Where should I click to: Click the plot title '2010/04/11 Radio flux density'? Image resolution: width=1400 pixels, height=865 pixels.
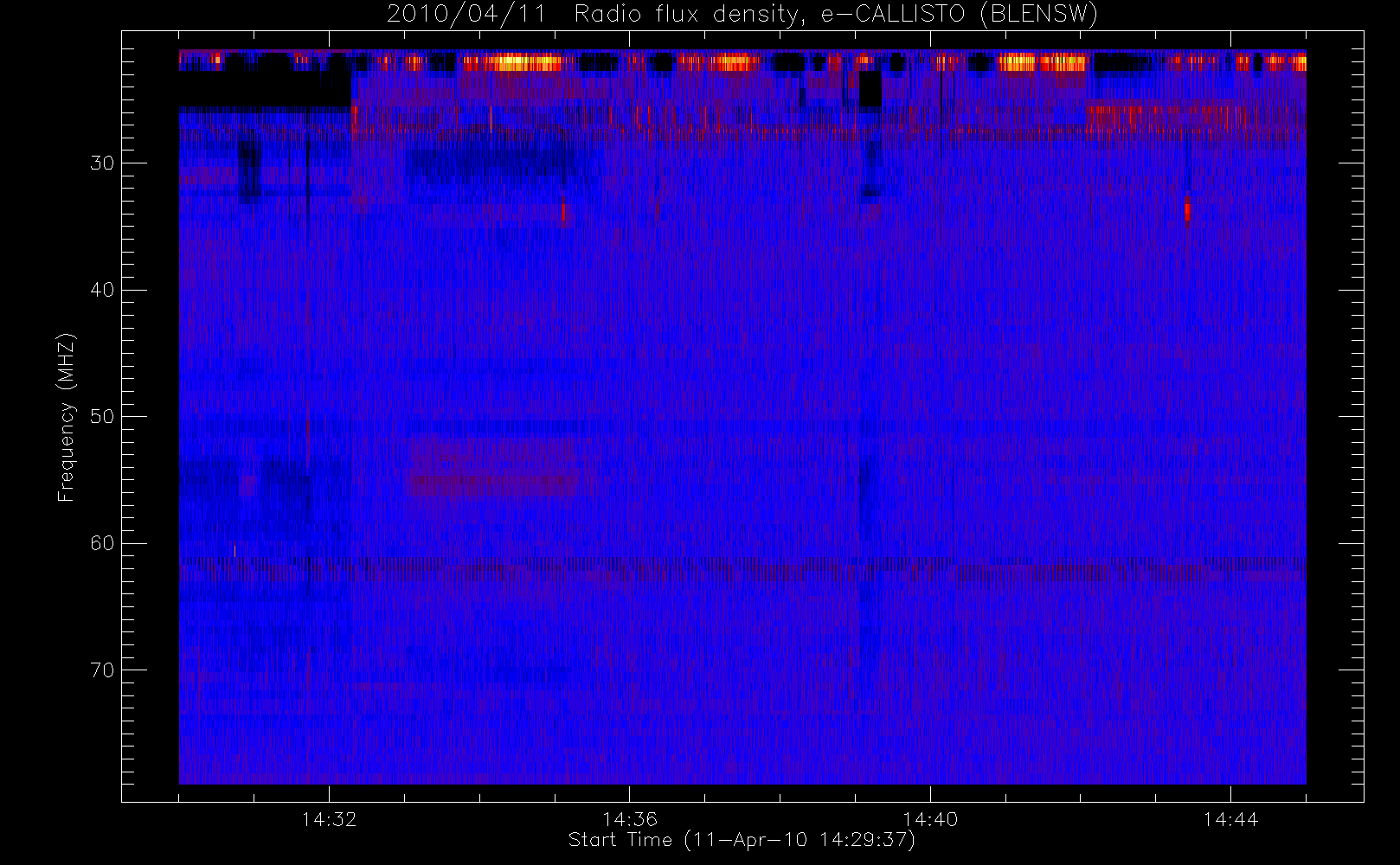click(742, 15)
